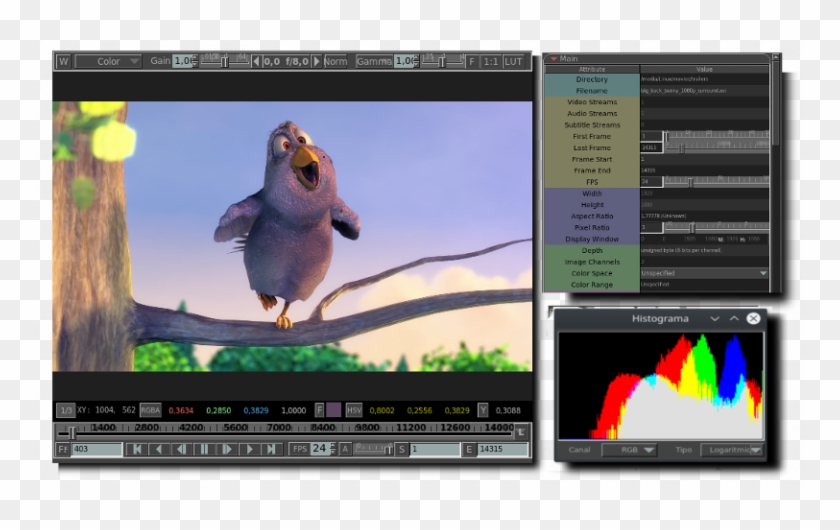
Task: Click the start frame field showing 1
Action: click(435, 449)
